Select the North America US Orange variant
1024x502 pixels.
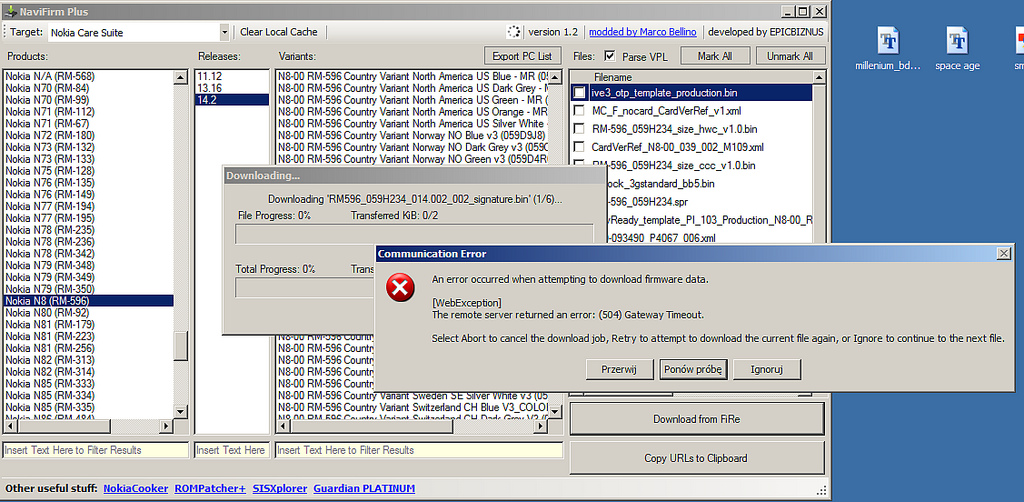tap(412, 112)
